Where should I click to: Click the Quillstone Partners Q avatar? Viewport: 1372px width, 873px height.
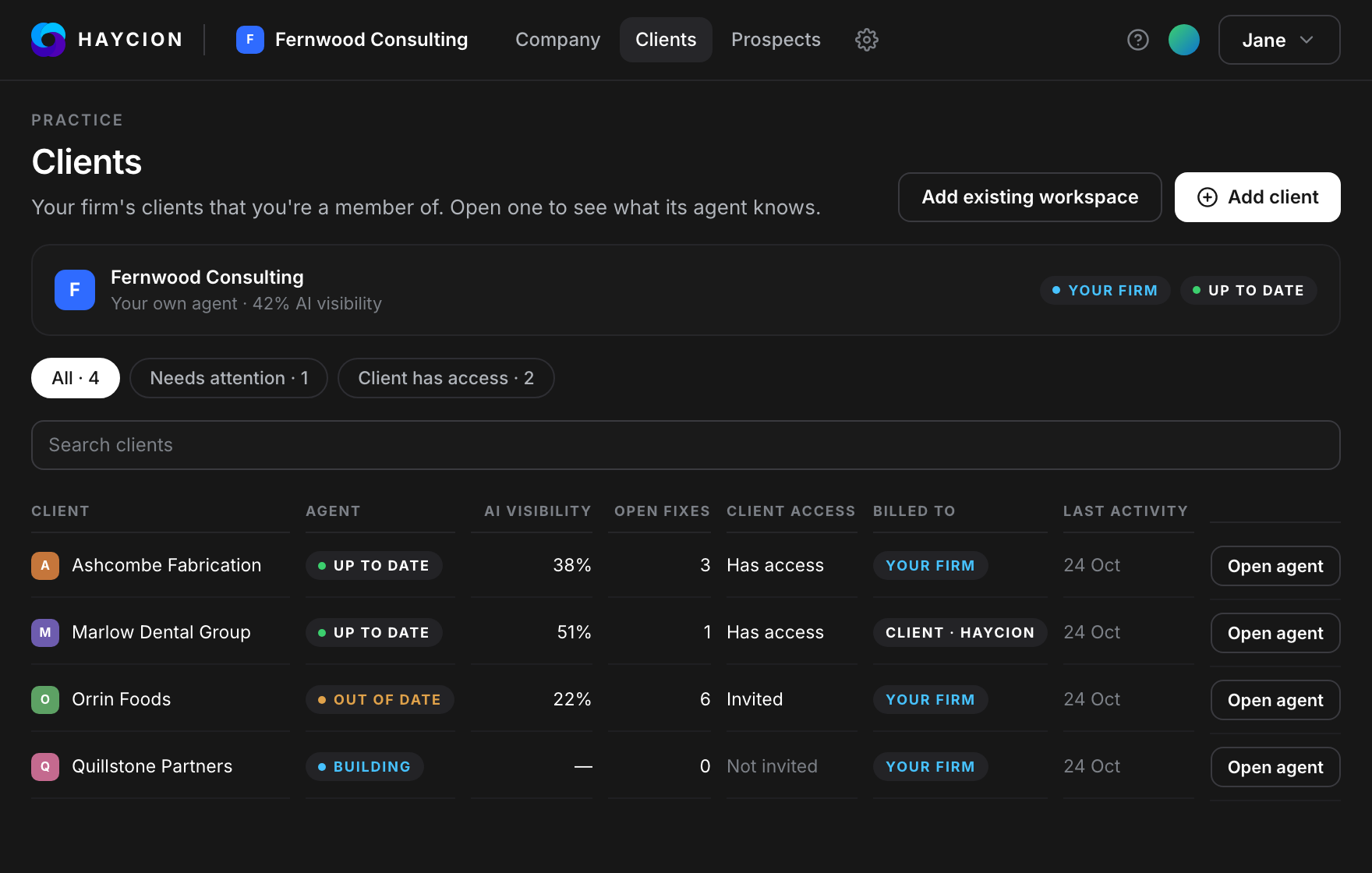[x=45, y=766]
